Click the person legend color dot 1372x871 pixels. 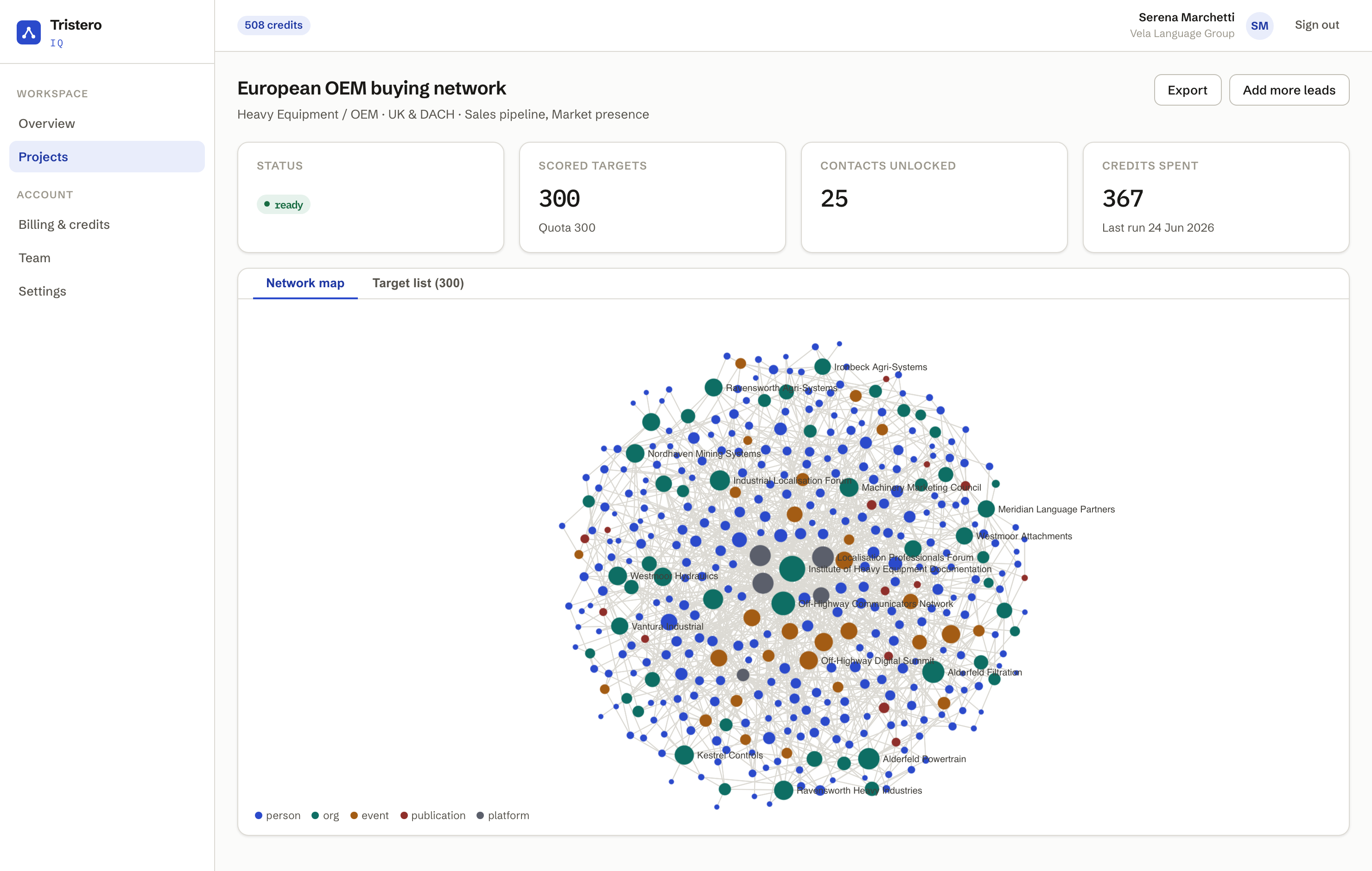258,815
